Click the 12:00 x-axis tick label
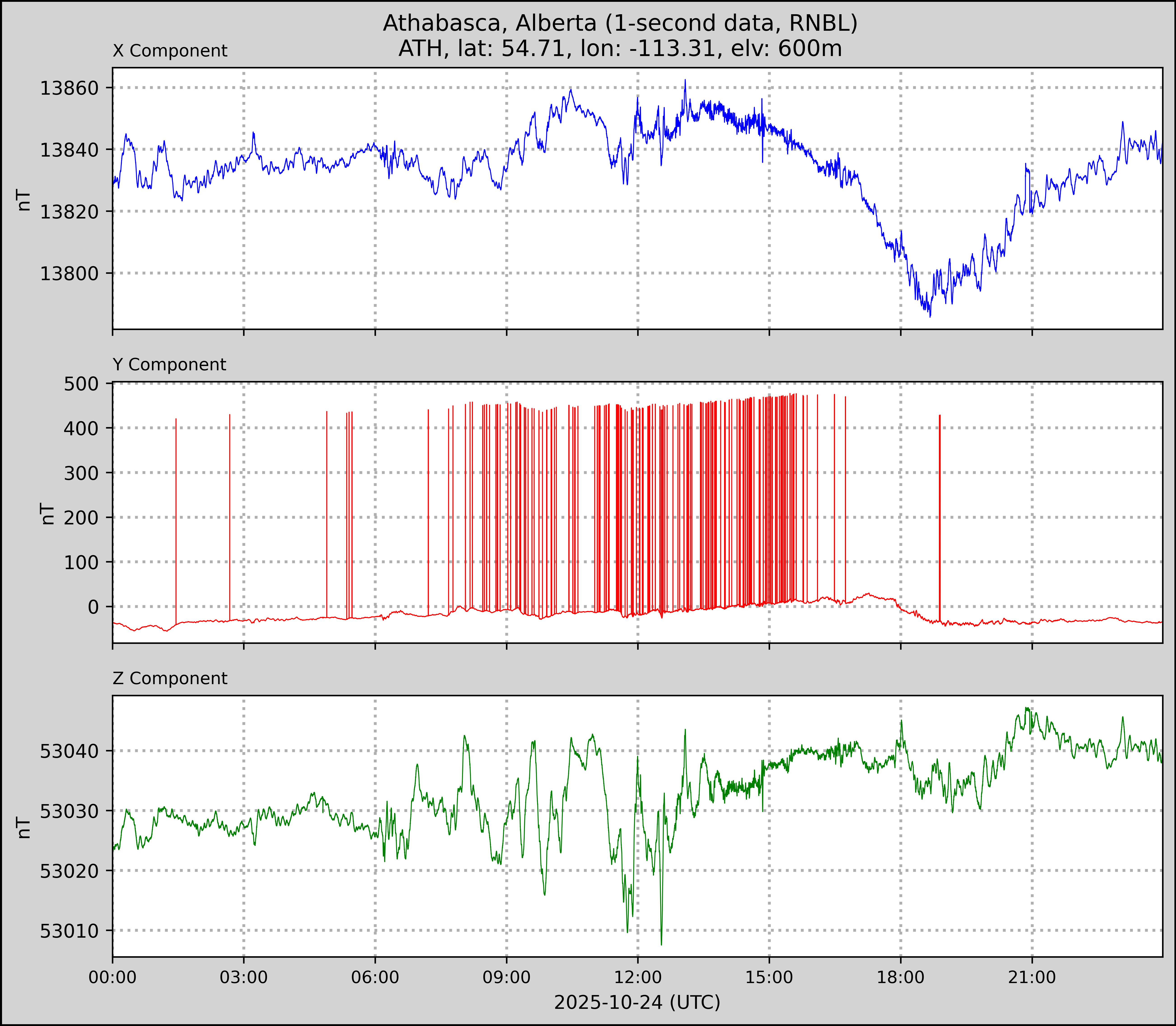This screenshot has height=1026, width=1176. tap(638, 977)
